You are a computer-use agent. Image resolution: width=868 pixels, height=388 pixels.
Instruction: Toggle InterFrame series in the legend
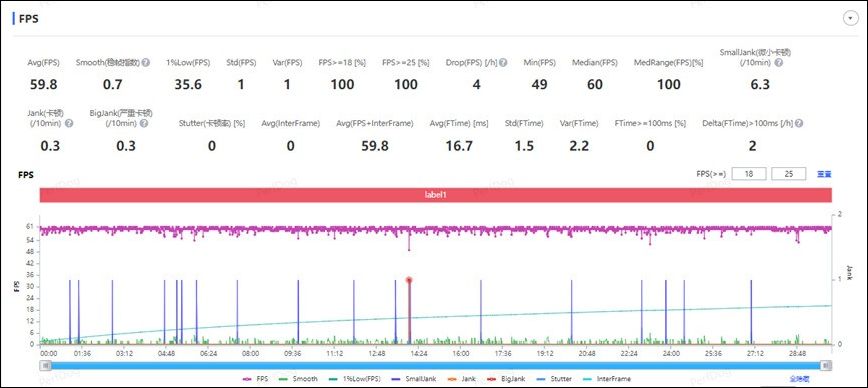[x=607, y=379]
